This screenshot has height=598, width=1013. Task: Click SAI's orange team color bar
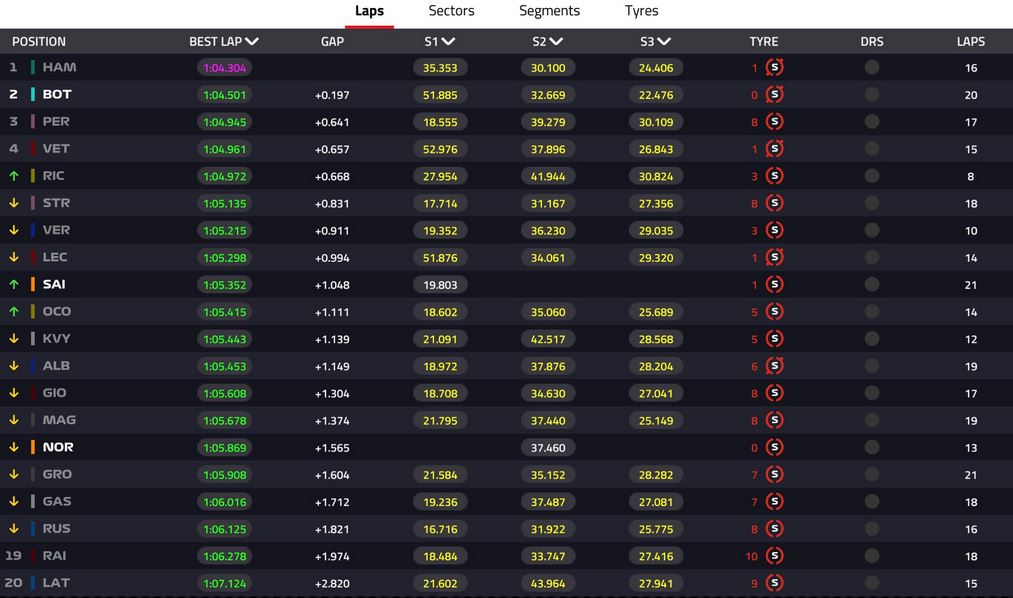[x=32, y=284]
